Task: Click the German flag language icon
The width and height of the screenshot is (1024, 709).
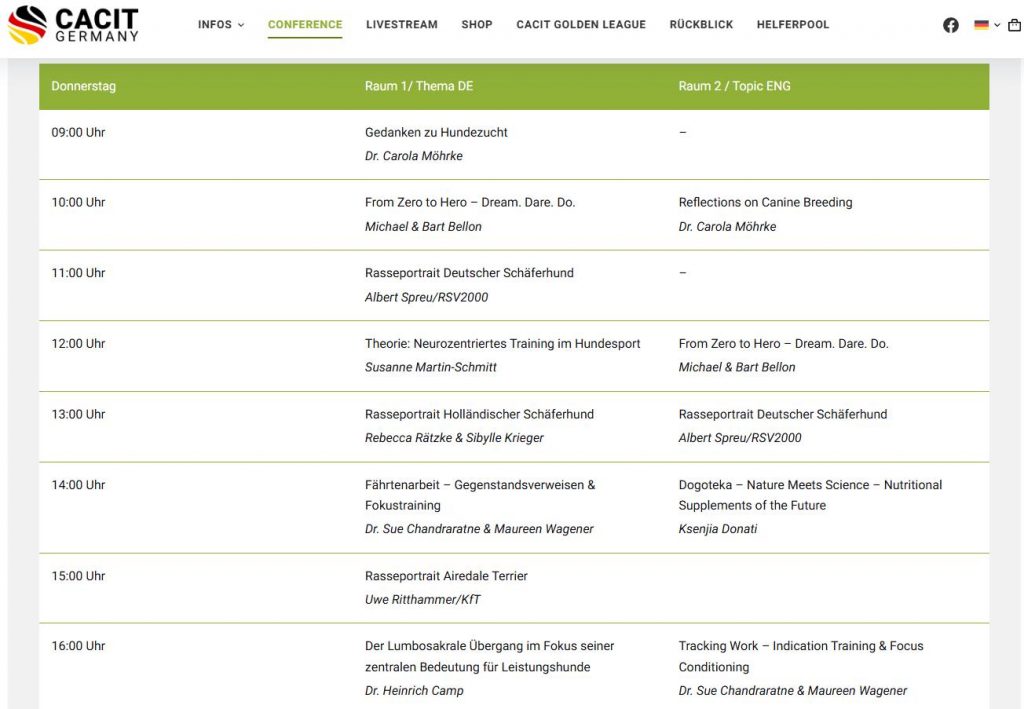Action: (981, 25)
